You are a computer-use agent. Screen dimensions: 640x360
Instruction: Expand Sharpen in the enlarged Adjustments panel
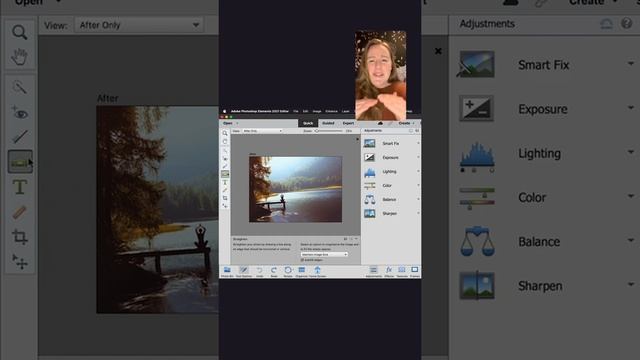point(631,284)
